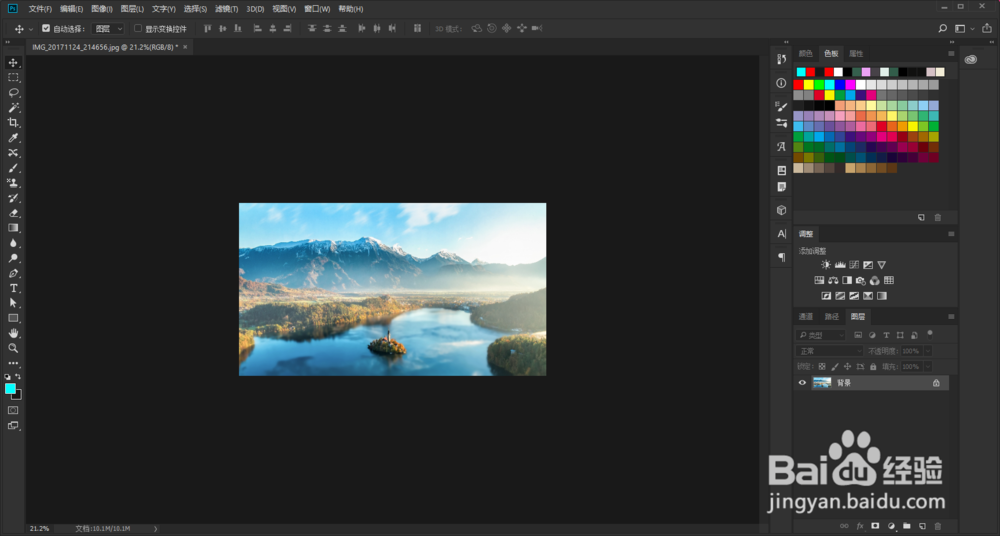Select the Move tool in the toolbox
The height and width of the screenshot is (536, 1000).
click(x=13, y=63)
